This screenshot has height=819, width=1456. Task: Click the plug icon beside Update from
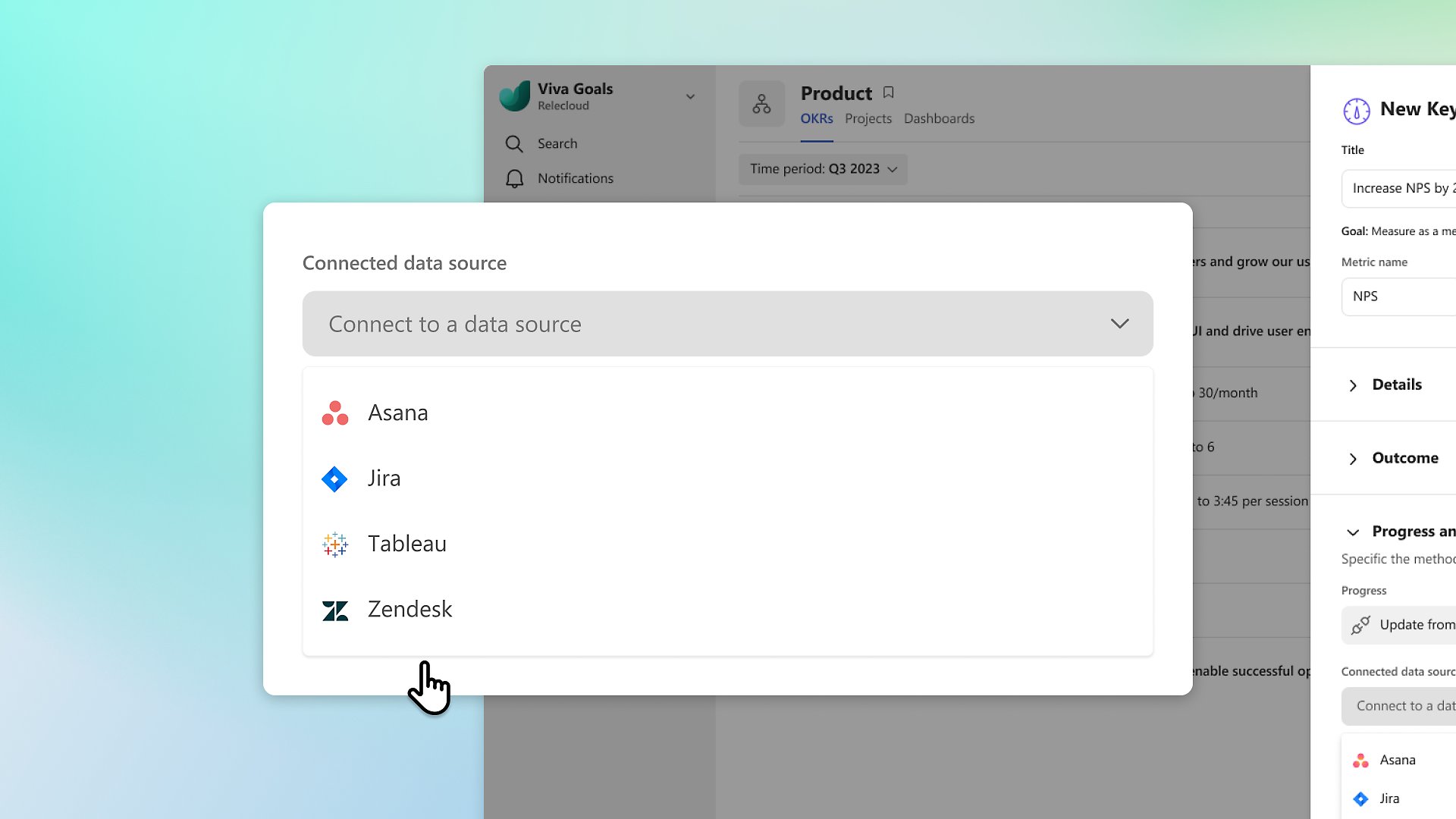pos(1360,625)
